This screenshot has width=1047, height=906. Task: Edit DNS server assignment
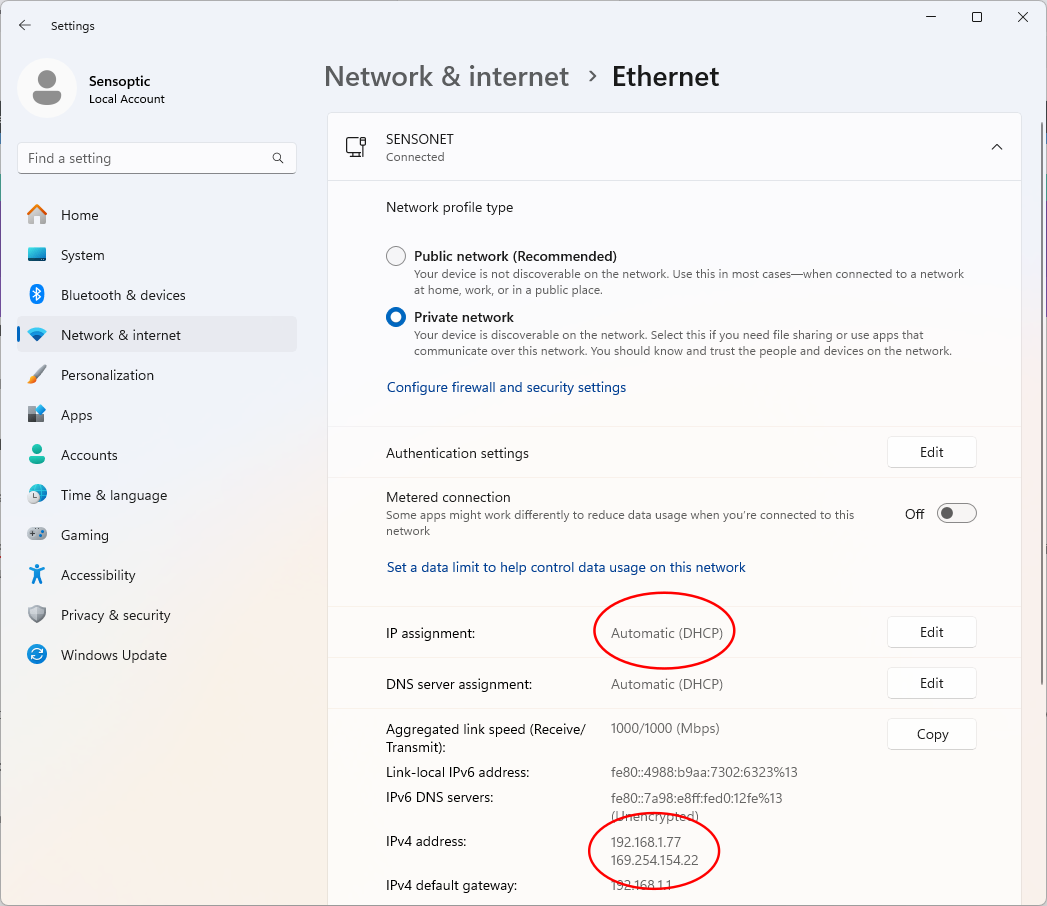[931, 683]
